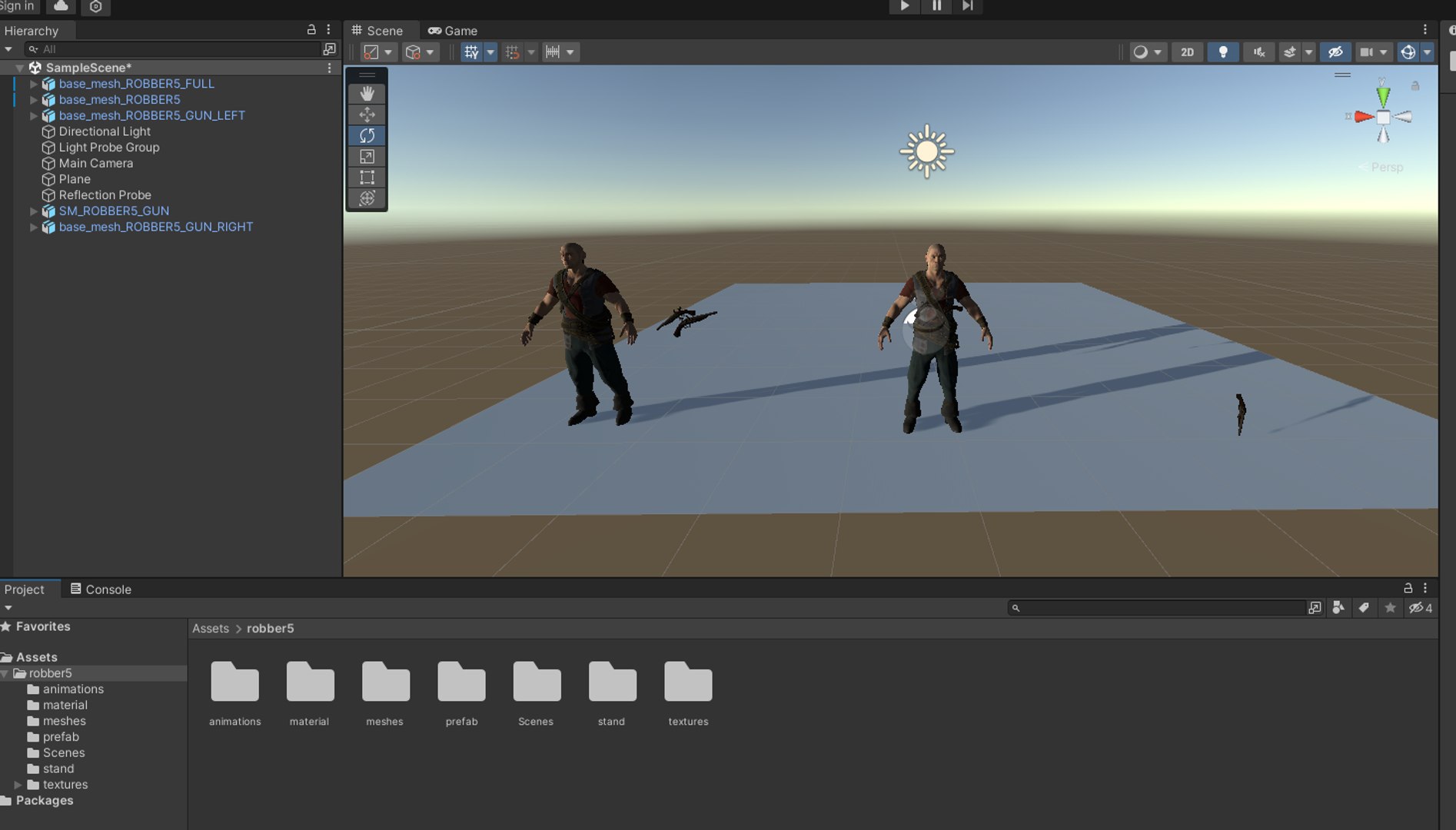Click the snap increment ruler icon
The width and height of the screenshot is (1456, 830).
click(553, 52)
